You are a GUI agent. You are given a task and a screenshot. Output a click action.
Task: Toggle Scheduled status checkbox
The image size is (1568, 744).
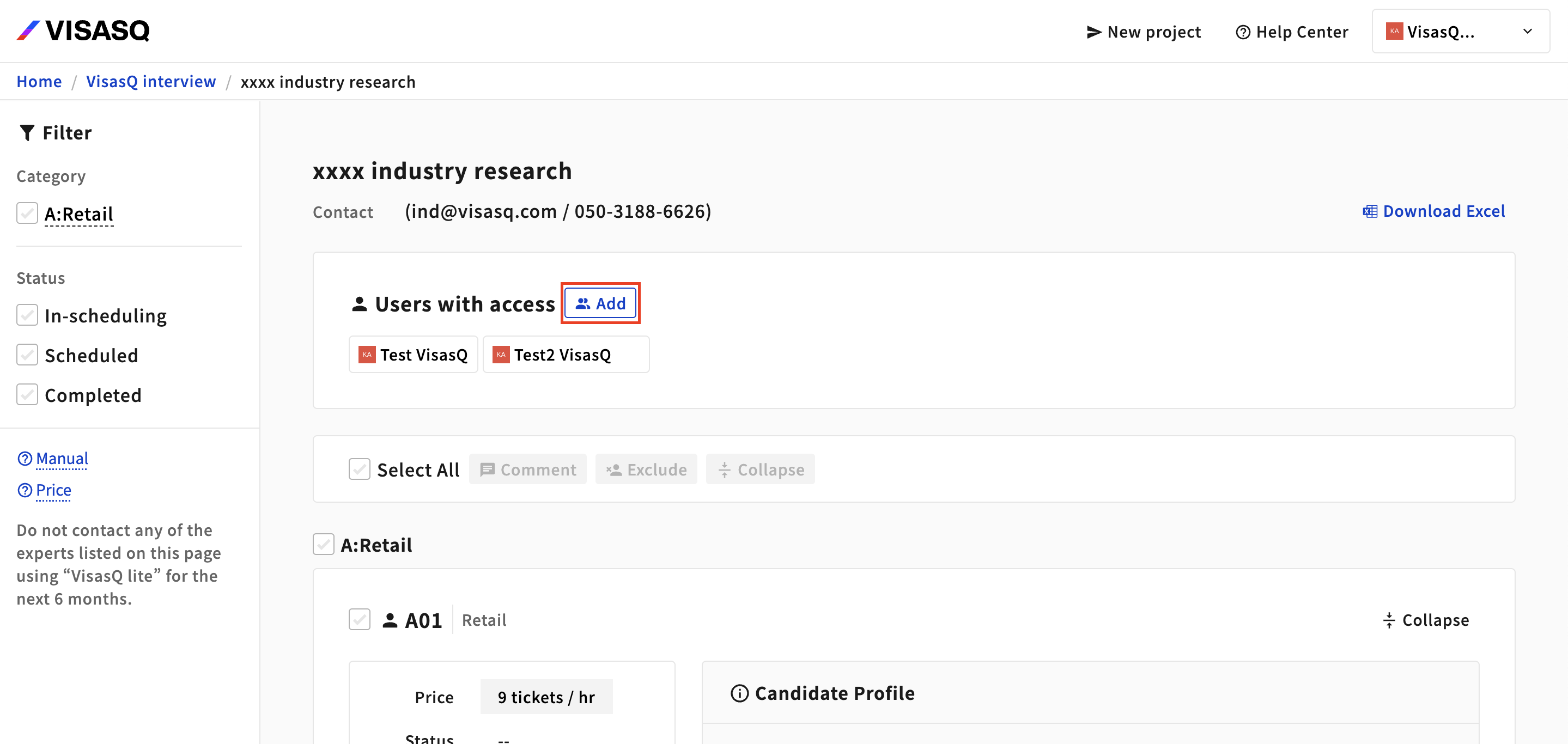[x=27, y=355]
